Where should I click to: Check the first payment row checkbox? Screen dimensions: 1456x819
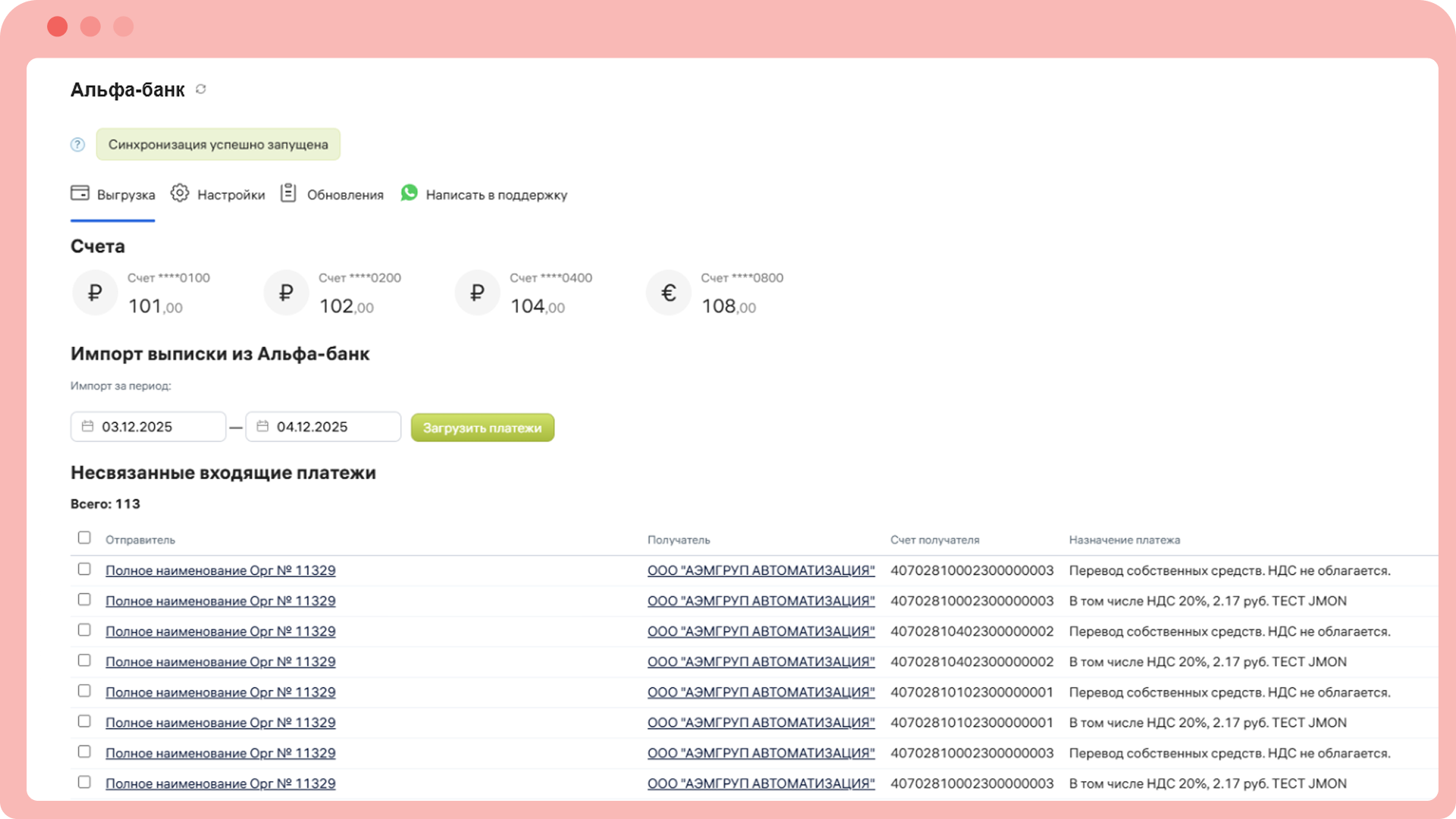coord(84,569)
